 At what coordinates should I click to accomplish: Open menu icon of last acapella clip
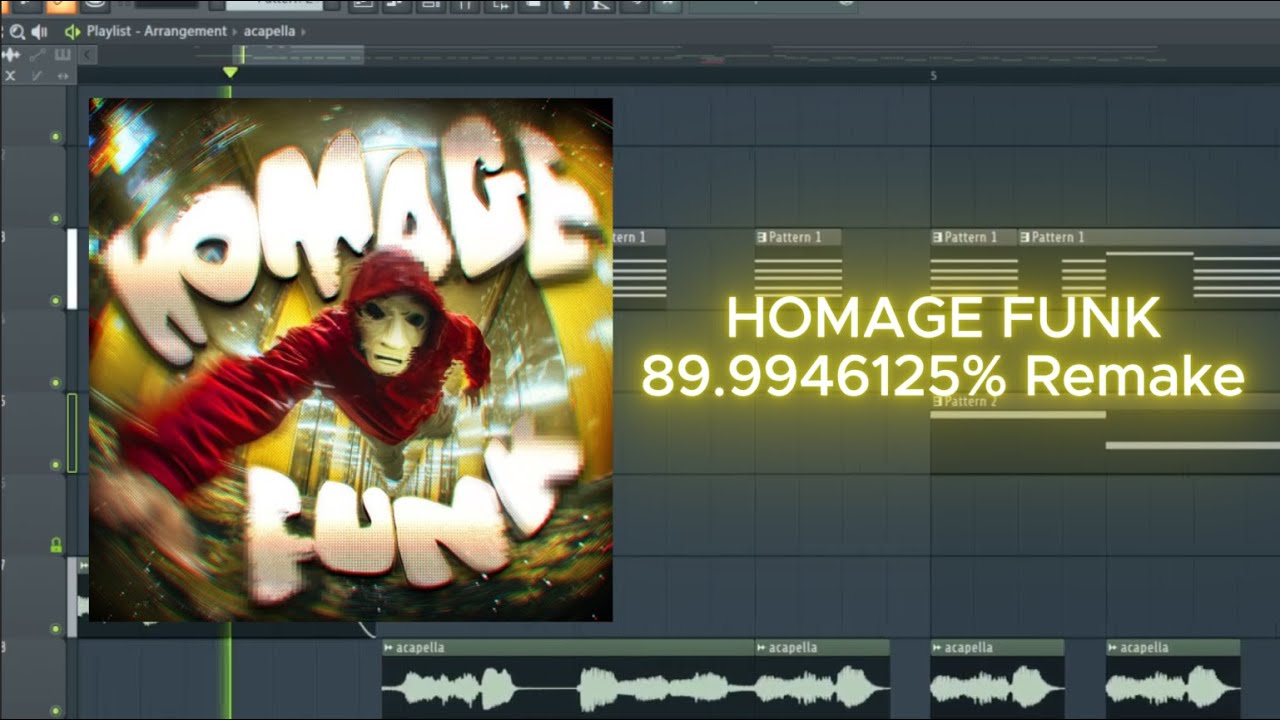pyautogui.click(x=1113, y=648)
